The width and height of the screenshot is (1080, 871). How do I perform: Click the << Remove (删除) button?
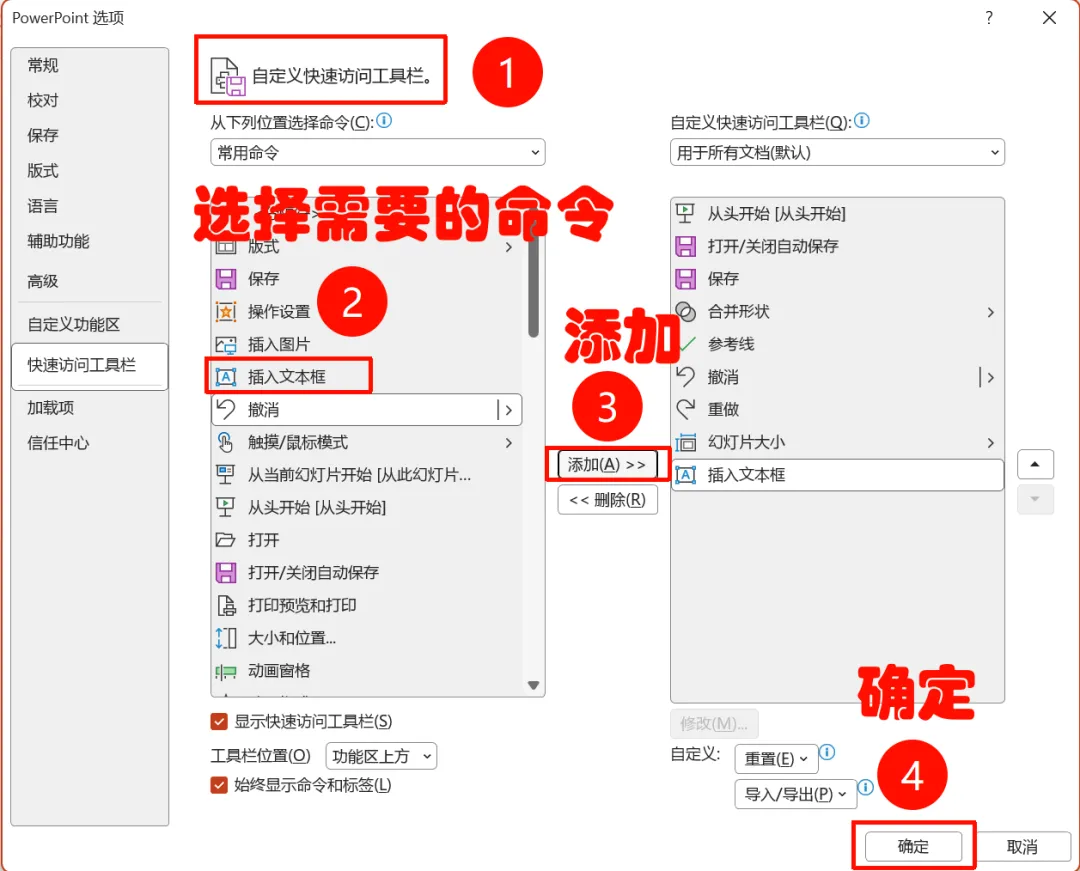click(x=607, y=500)
